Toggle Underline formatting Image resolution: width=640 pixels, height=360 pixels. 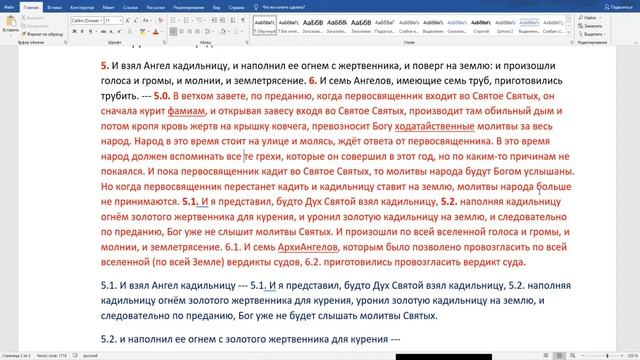point(90,31)
